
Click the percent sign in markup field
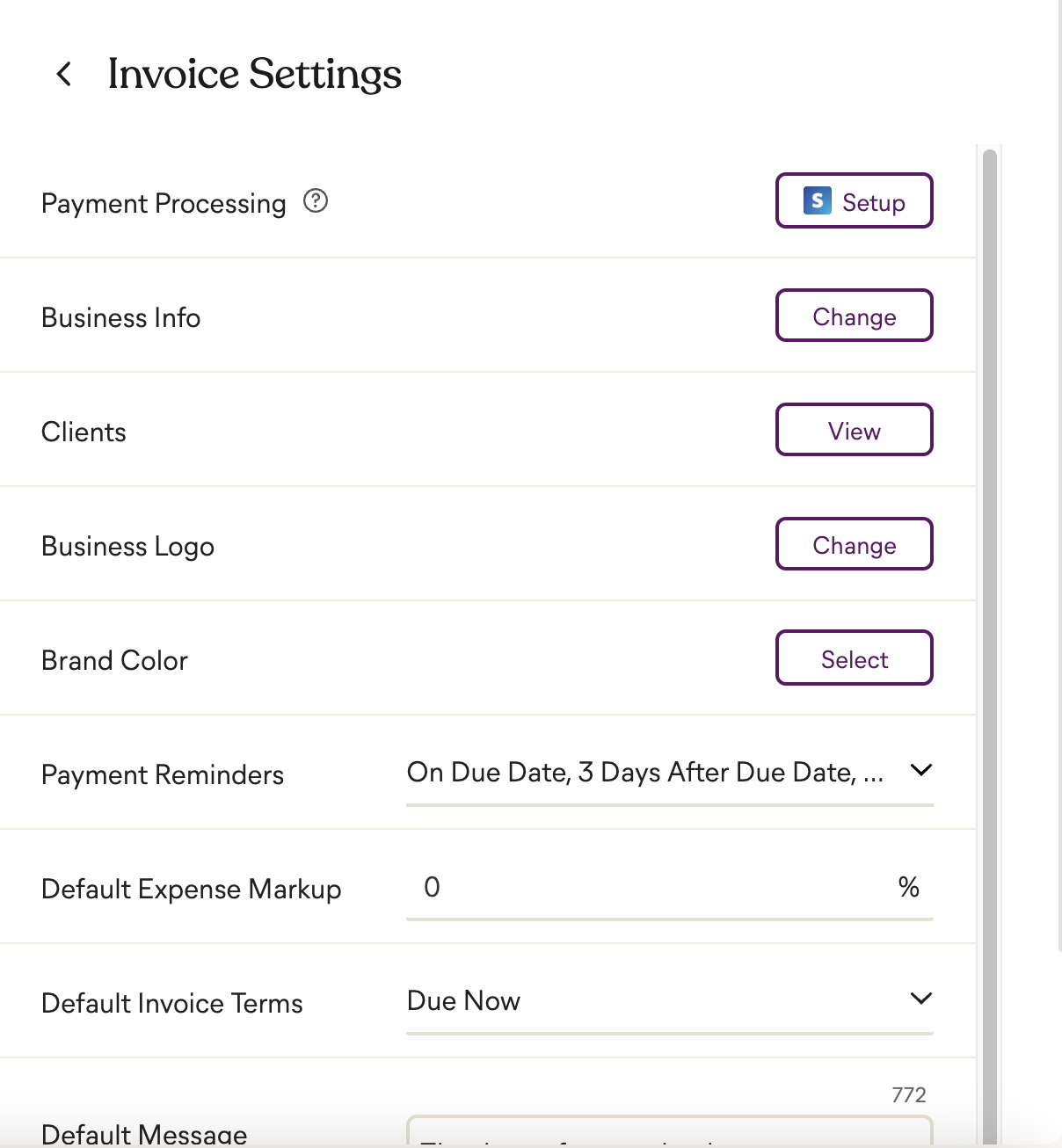[x=909, y=887]
